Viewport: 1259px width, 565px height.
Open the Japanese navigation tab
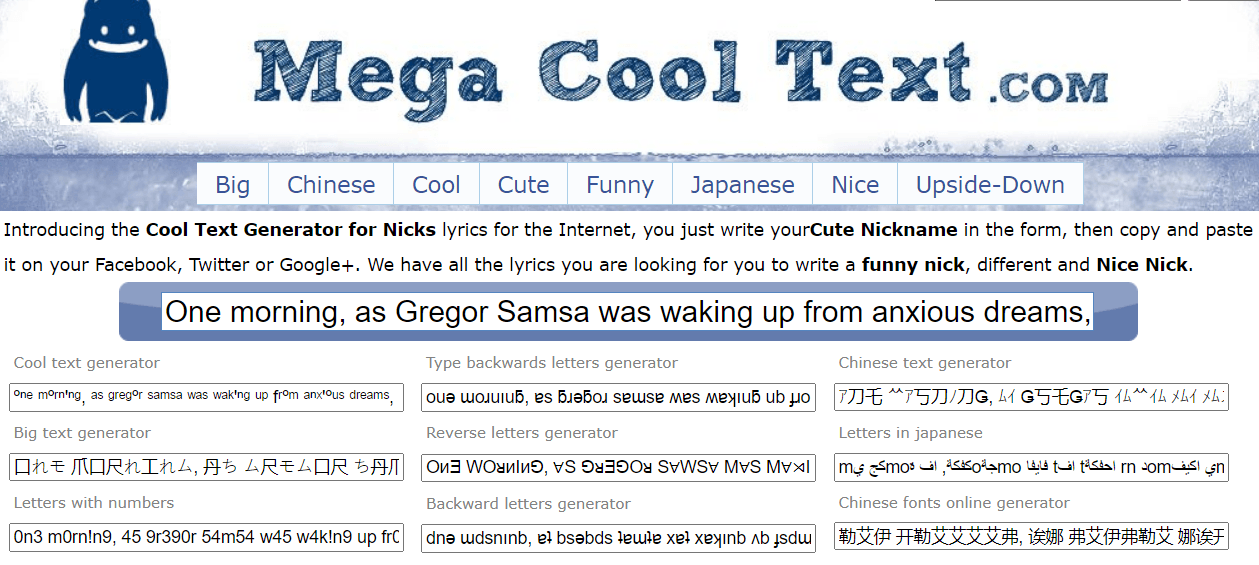pos(742,185)
